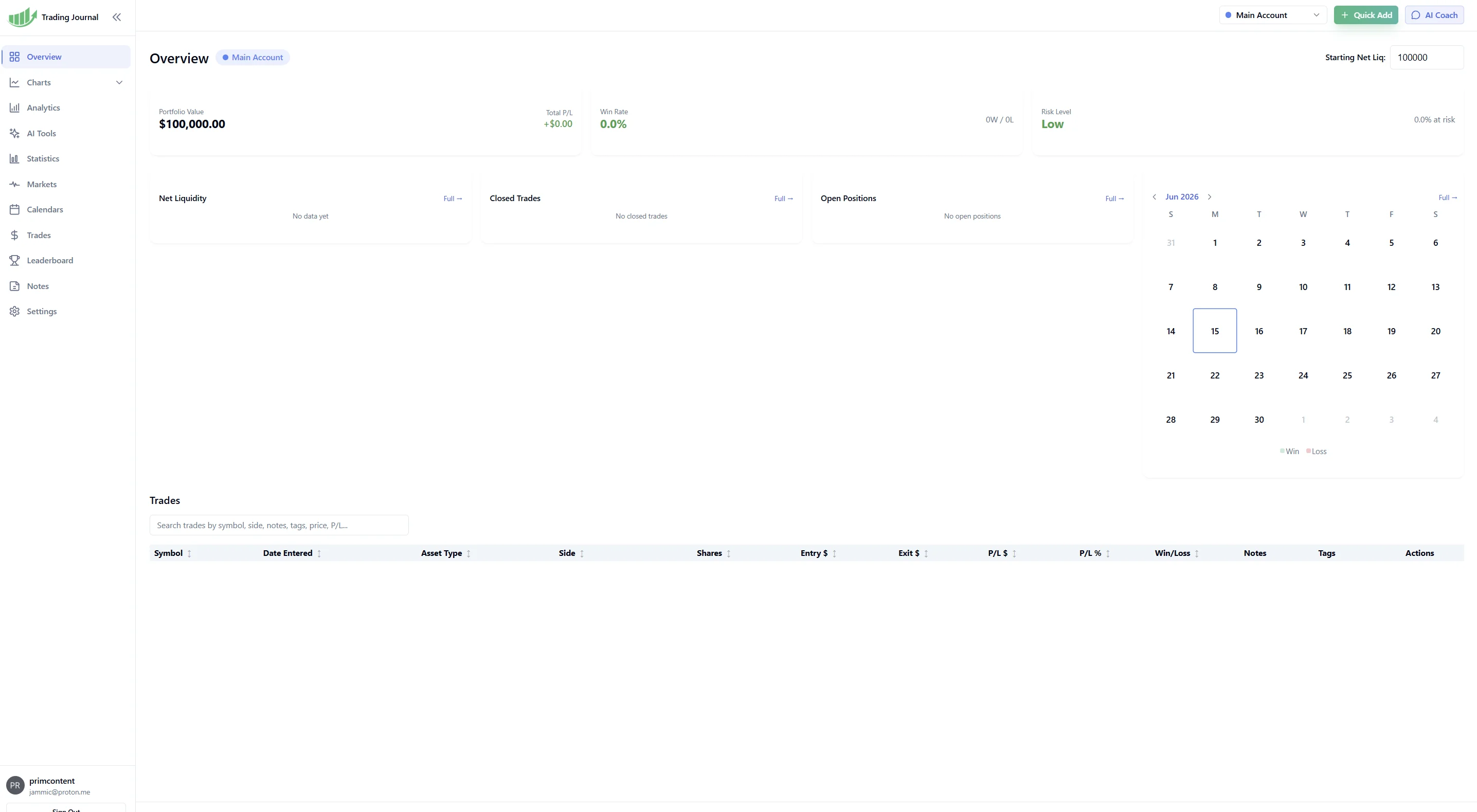The height and width of the screenshot is (812, 1477).
Task: Click the Notes document icon
Action: (x=15, y=286)
